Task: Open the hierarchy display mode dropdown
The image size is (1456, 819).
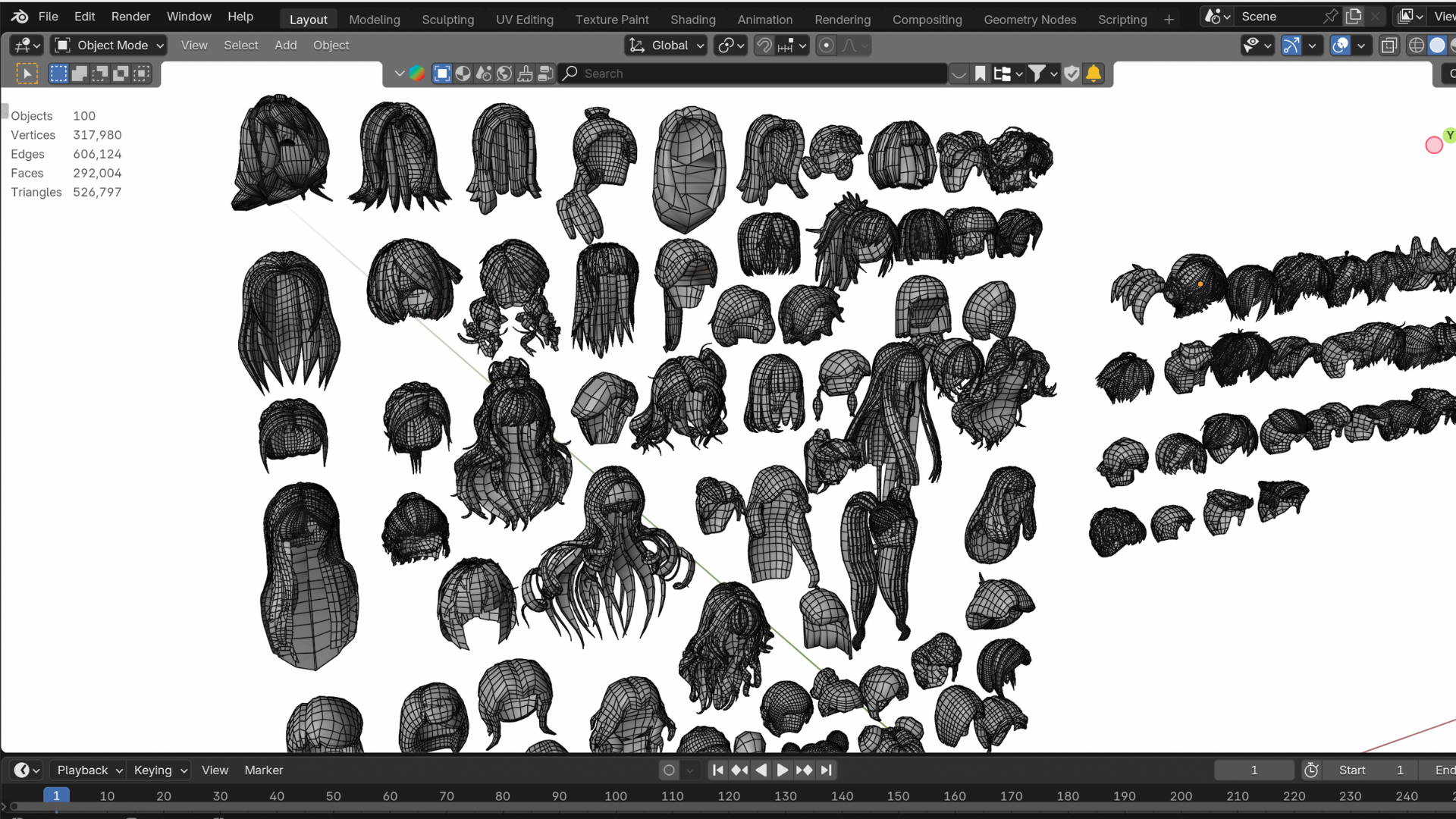Action: click(1009, 74)
